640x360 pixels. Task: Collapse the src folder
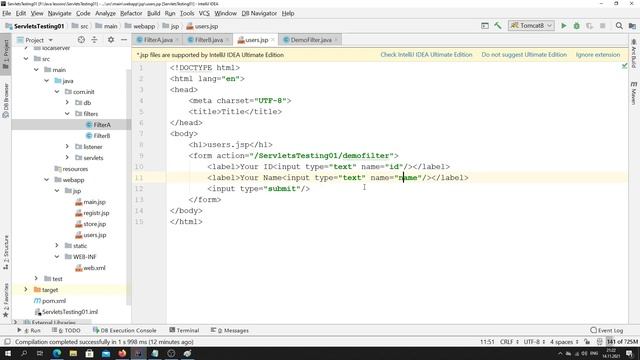[x=26, y=59]
